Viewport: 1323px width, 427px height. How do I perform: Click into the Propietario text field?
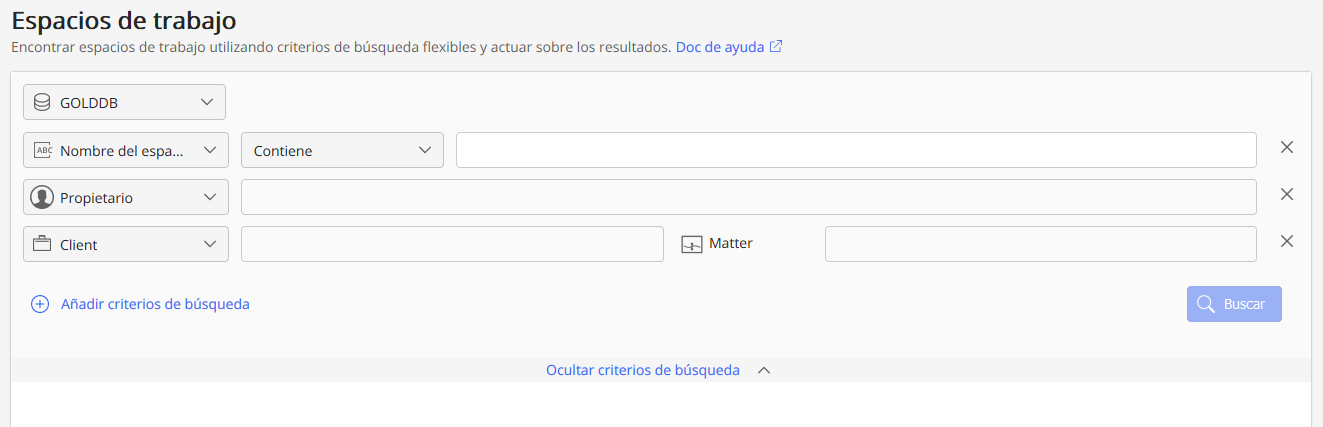pyautogui.click(x=748, y=197)
